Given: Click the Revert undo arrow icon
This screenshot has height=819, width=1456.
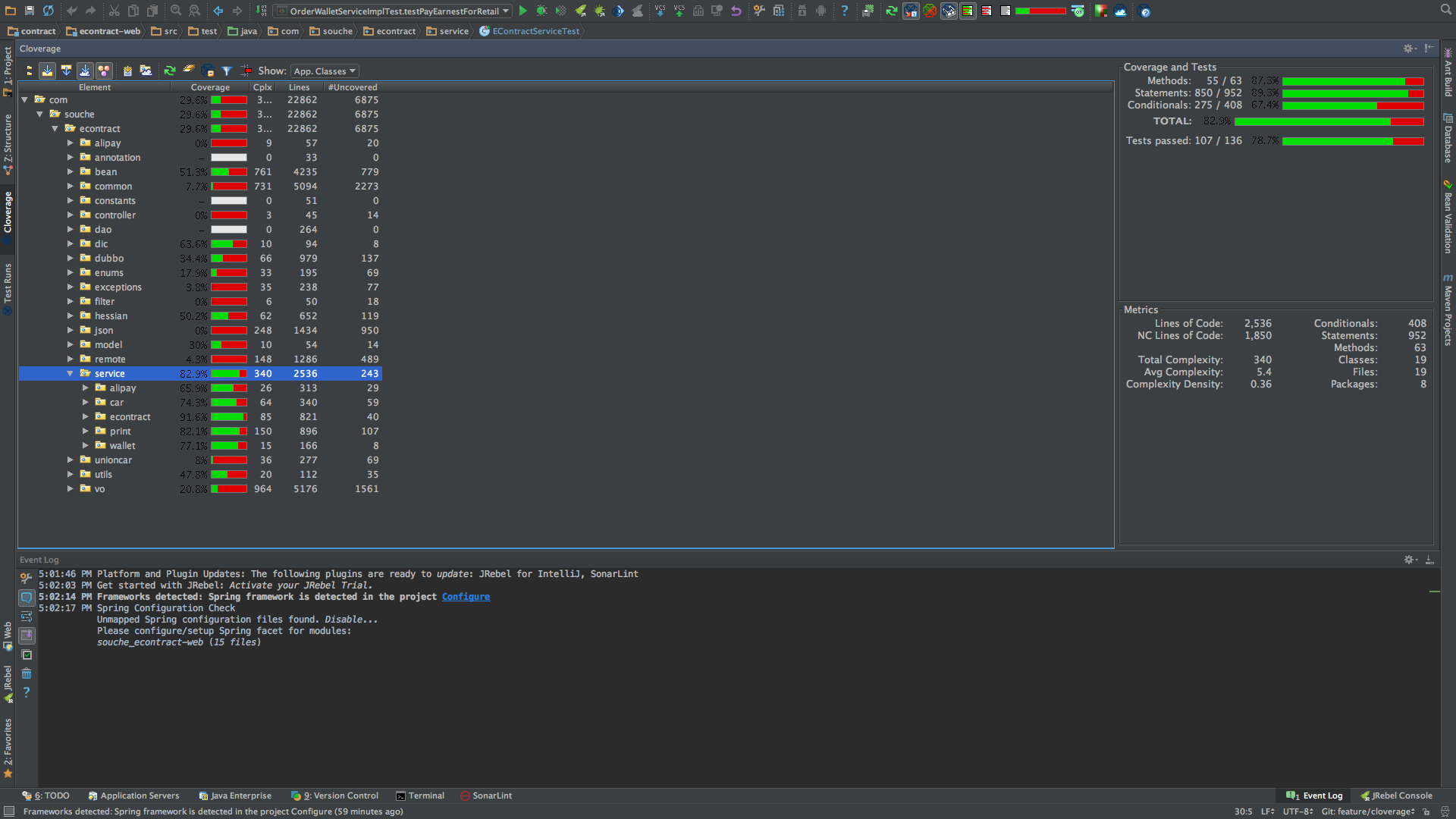Looking at the screenshot, I should point(736,11).
